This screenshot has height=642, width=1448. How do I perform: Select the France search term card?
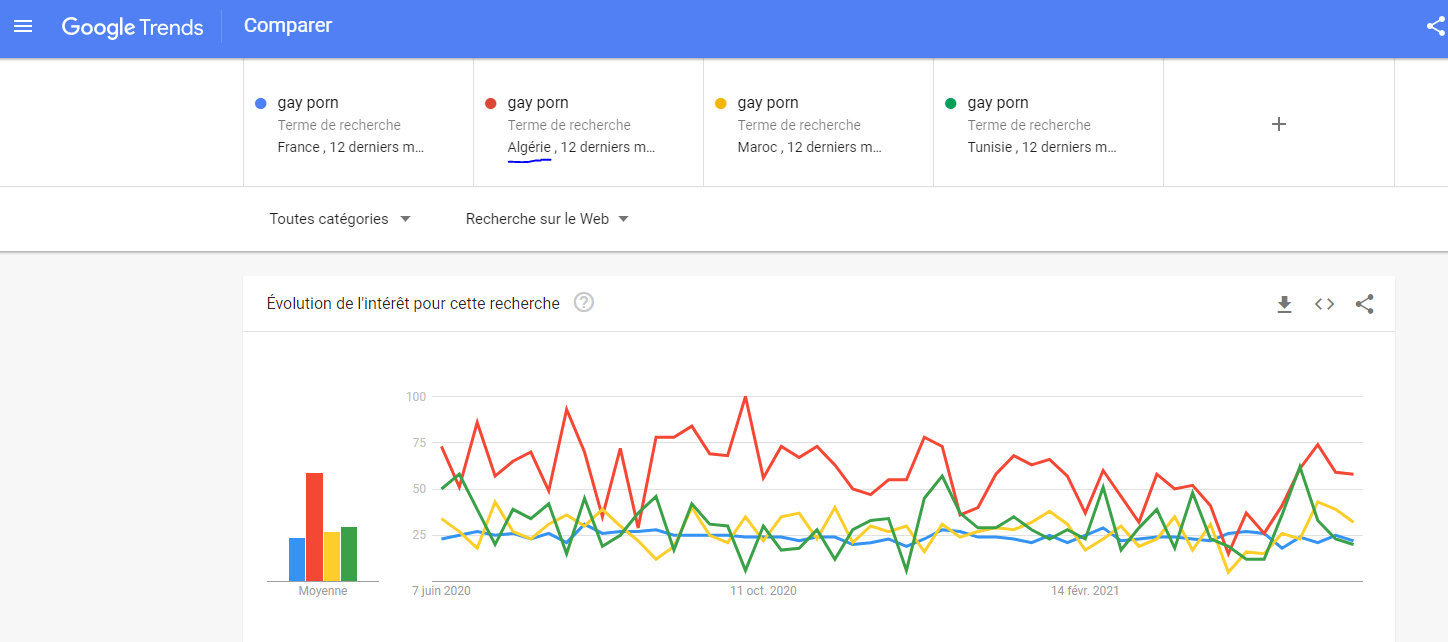358,124
